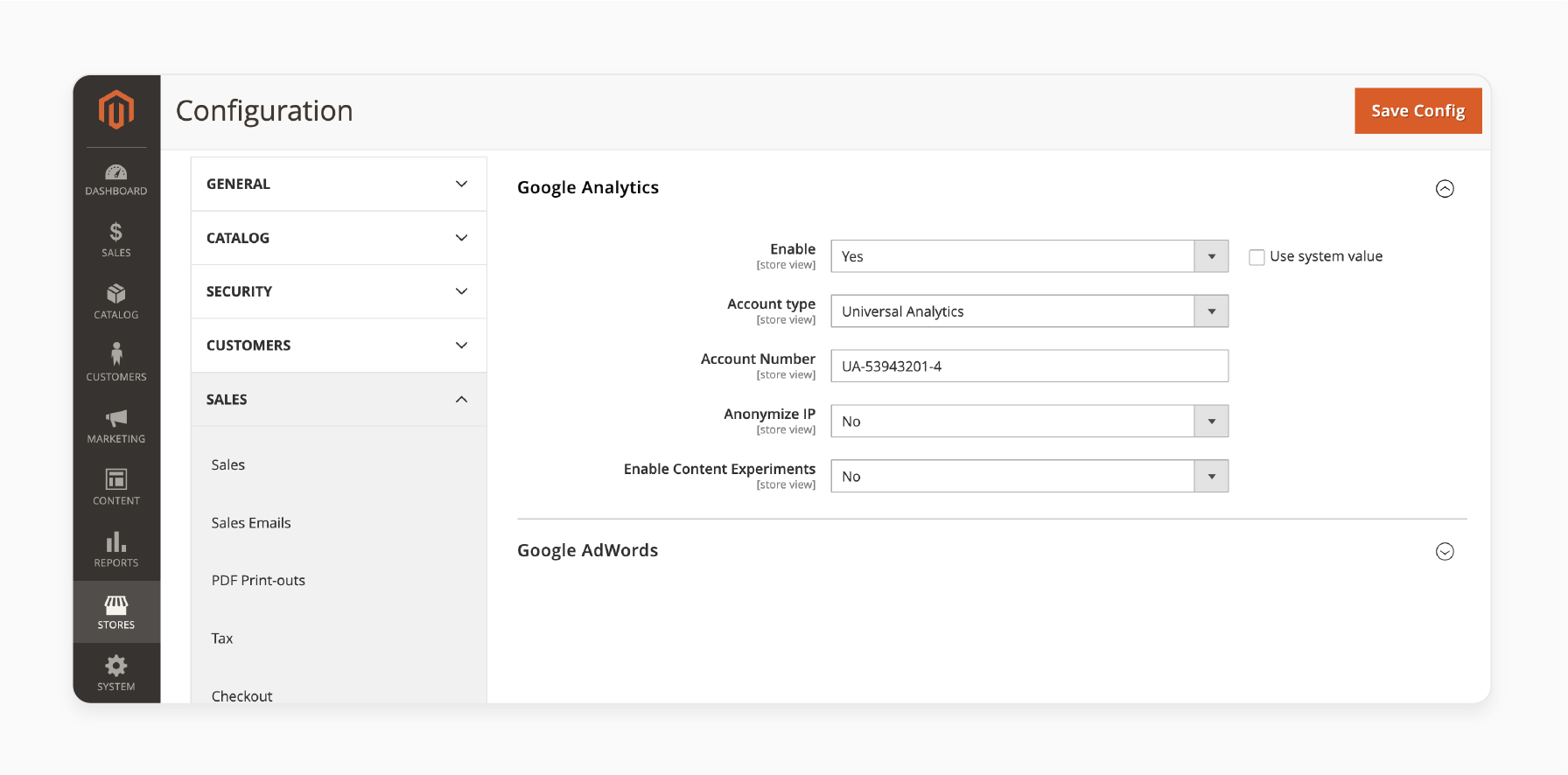Click the Enable Content Experiments label
This screenshot has height=775, width=1568.
pyautogui.click(x=719, y=469)
